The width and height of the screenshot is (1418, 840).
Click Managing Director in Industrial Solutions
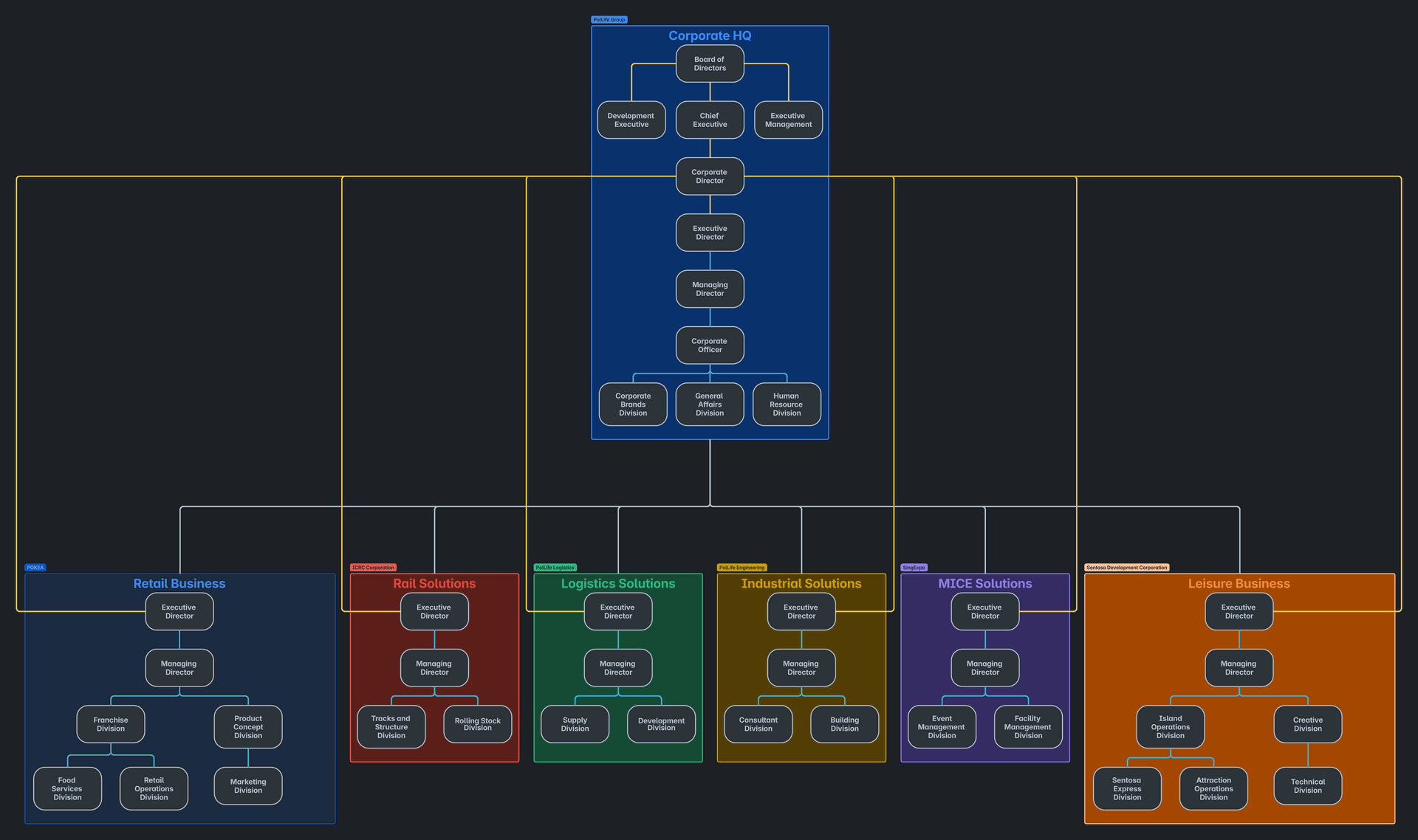point(801,668)
